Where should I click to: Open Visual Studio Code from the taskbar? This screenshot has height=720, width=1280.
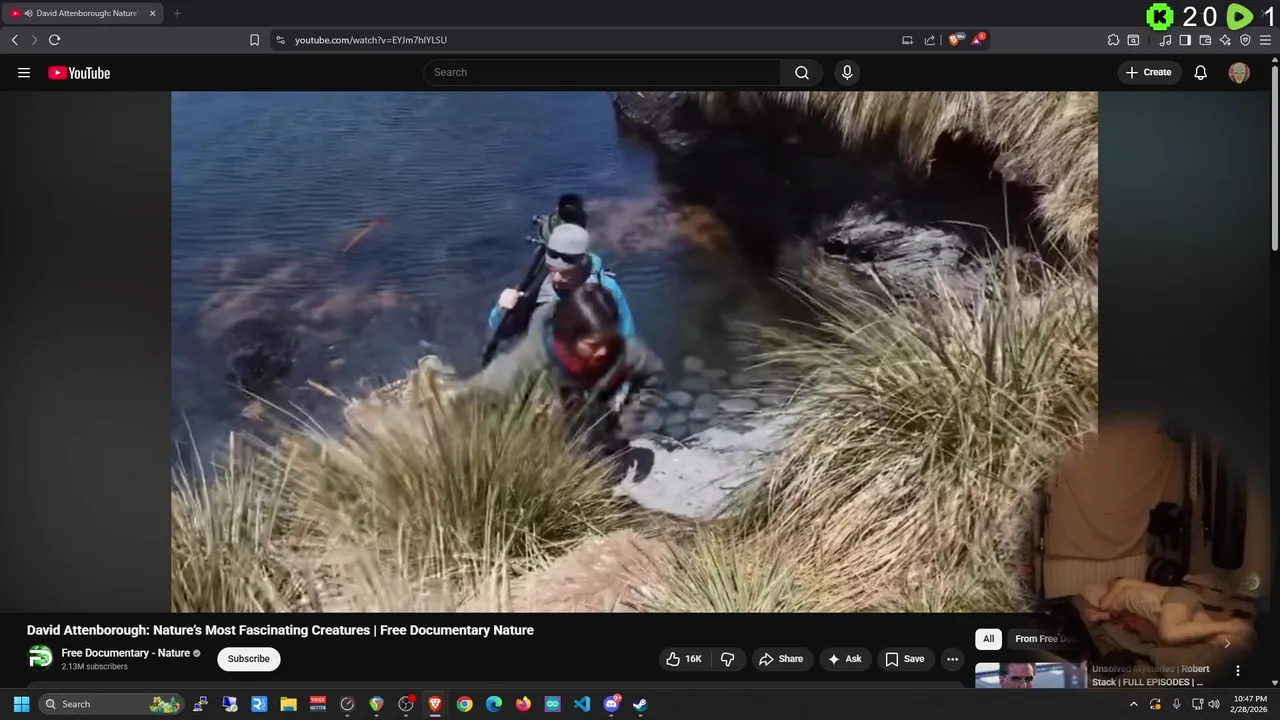click(581, 704)
